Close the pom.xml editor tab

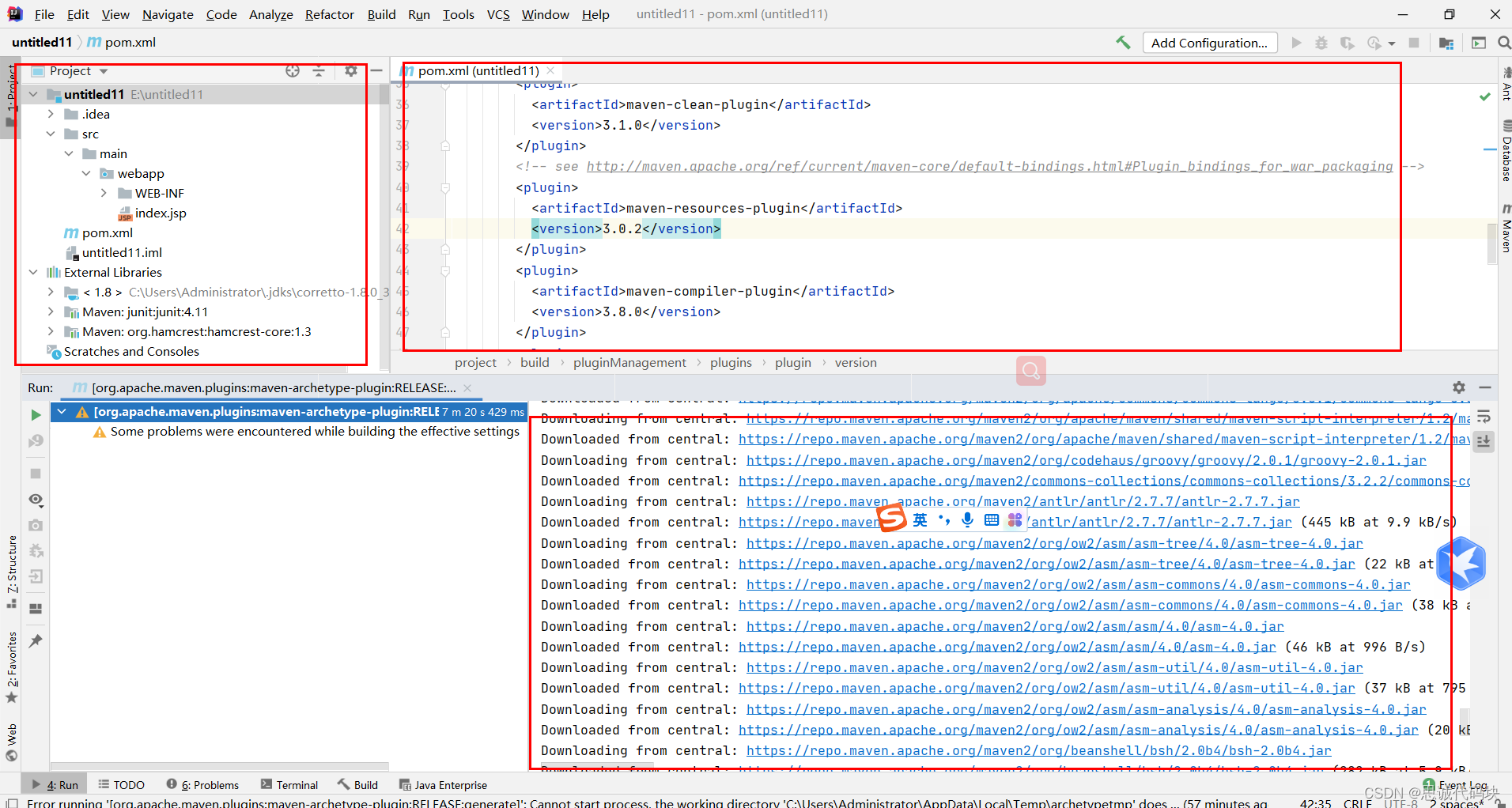[x=550, y=71]
